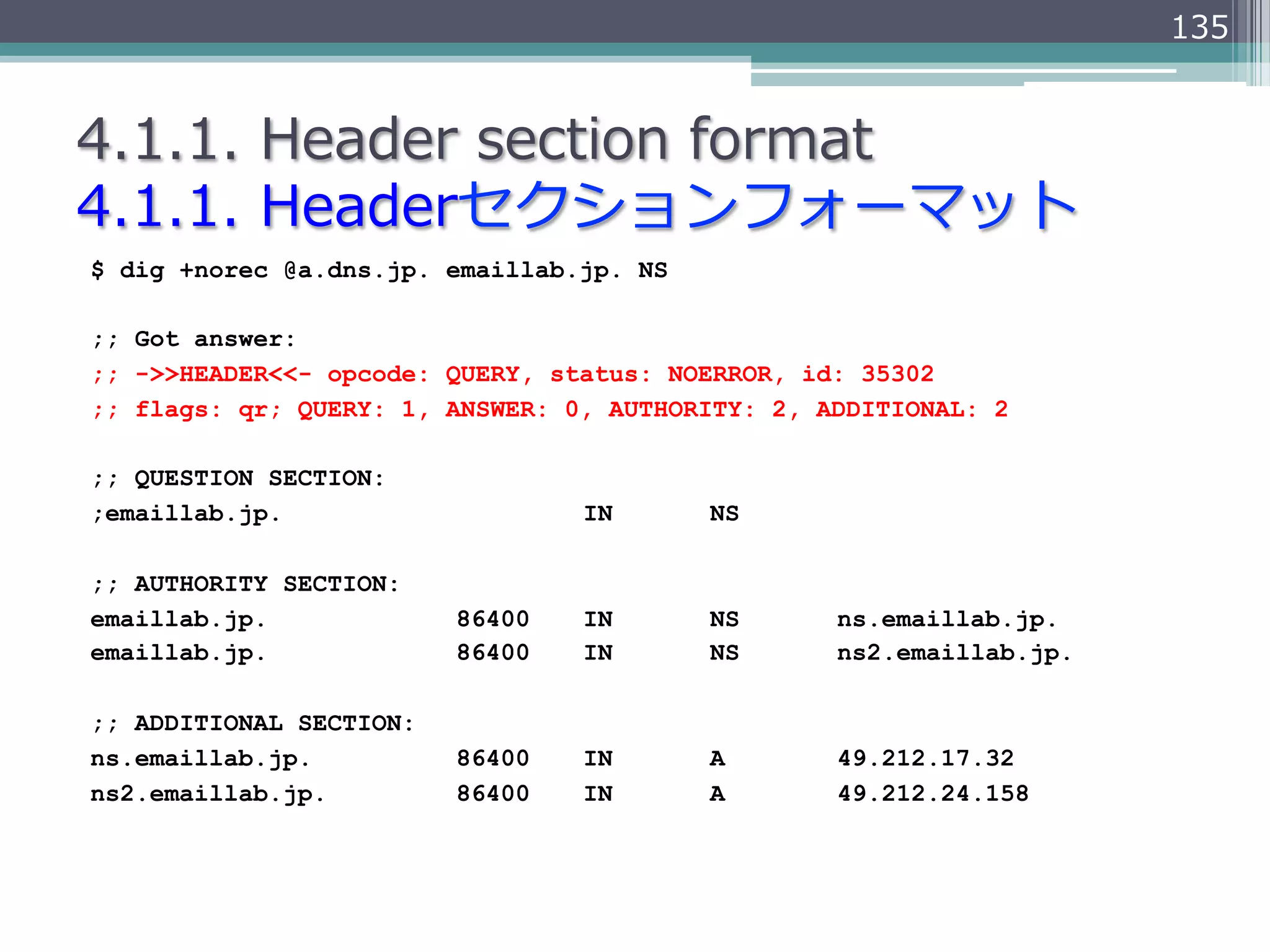Image resolution: width=1270 pixels, height=952 pixels.
Task: Click the red HEADER opcode QUERY line
Action: [x=513, y=374]
